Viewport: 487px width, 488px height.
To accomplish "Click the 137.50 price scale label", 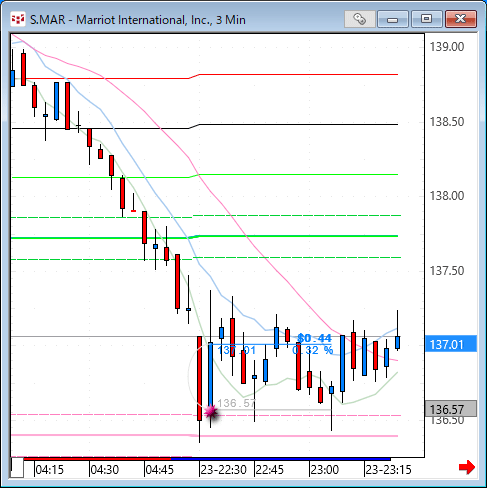I will [447, 271].
